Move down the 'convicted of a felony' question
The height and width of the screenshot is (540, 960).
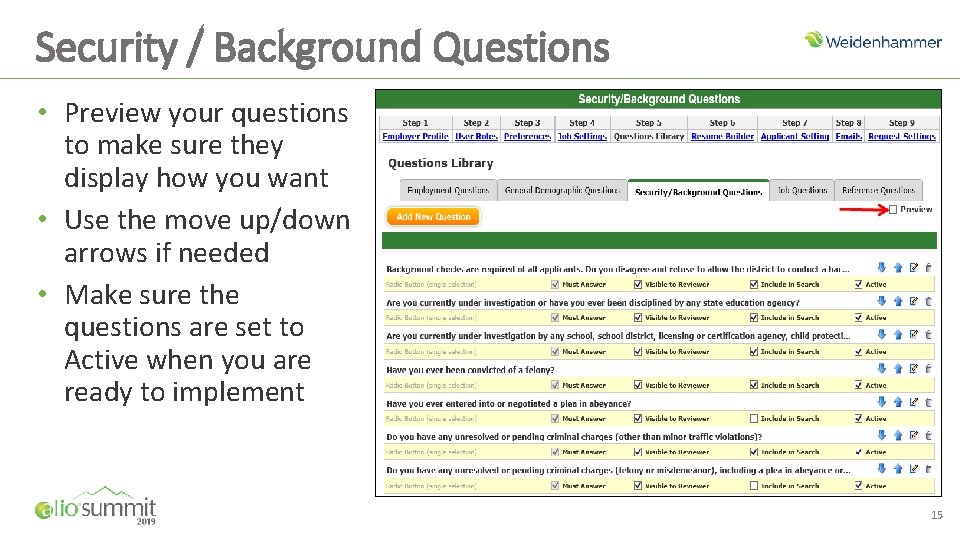[x=882, y=369]
